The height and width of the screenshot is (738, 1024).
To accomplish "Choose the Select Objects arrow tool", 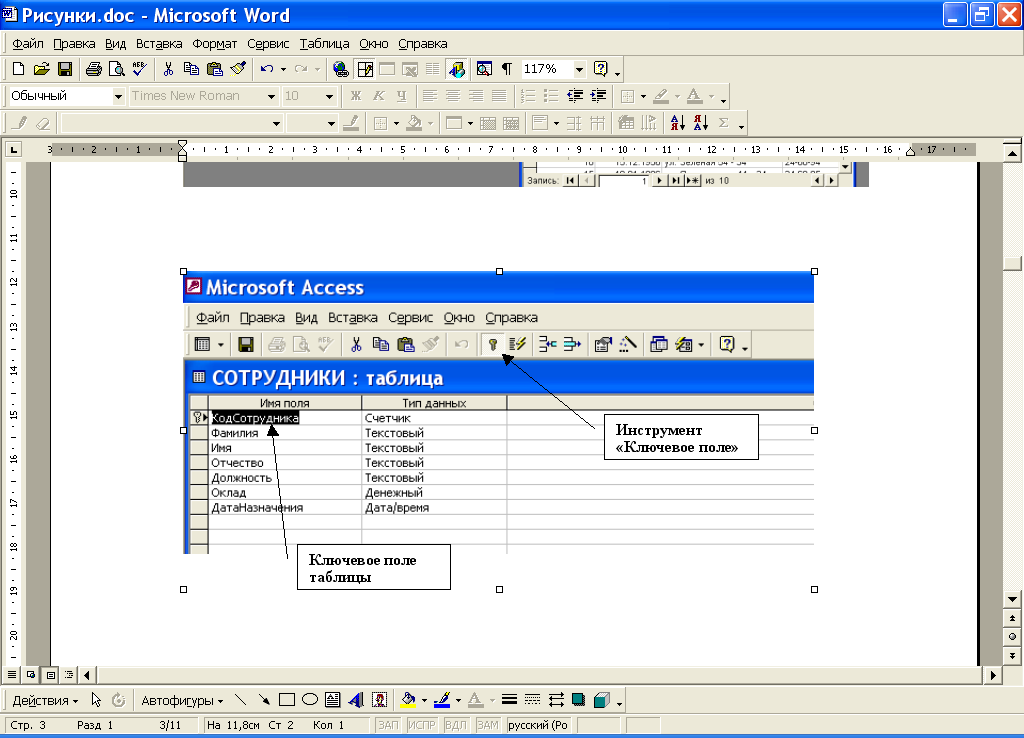I will point(96,700).
